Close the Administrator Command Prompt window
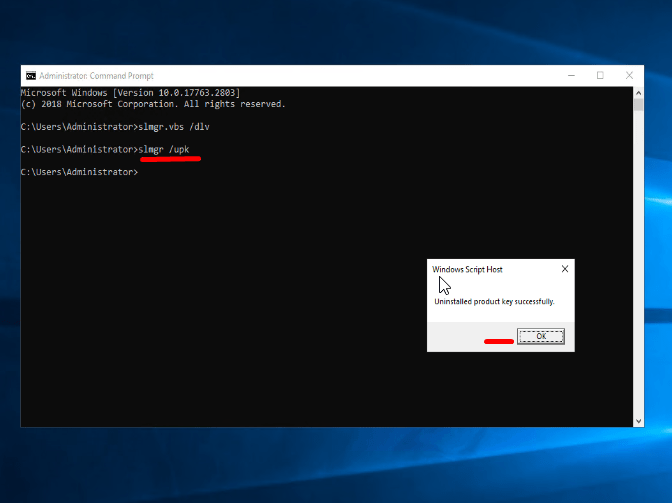 pos(630,76)
